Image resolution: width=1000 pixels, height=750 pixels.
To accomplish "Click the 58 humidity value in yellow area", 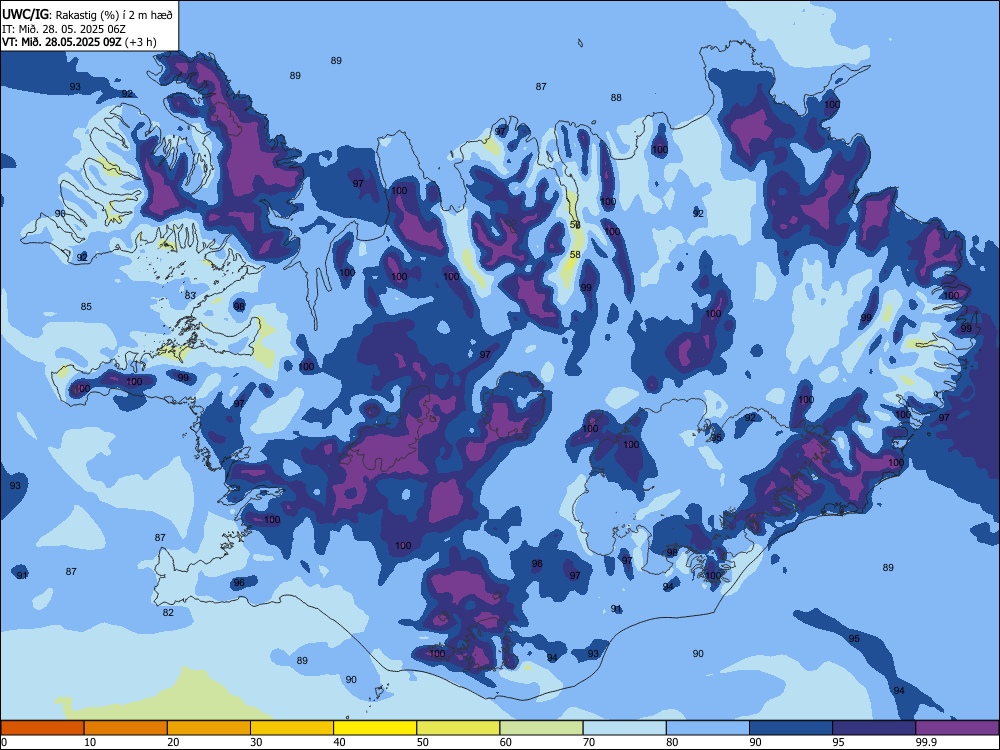I will [x=575, y=254].
